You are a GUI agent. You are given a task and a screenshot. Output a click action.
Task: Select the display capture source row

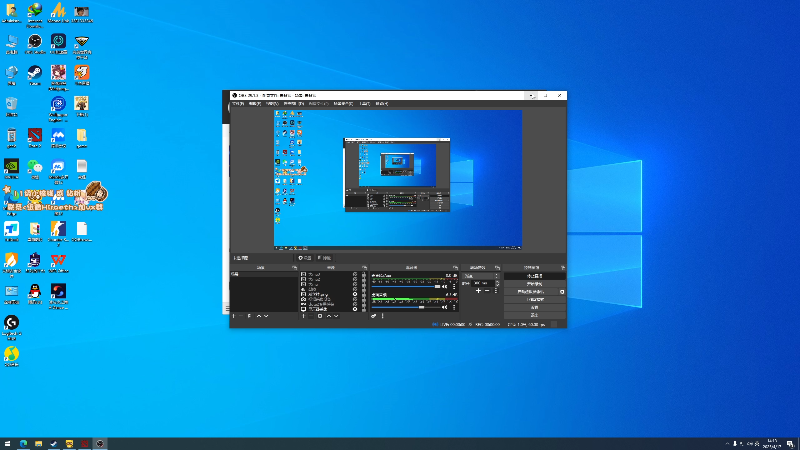[327, 309]
